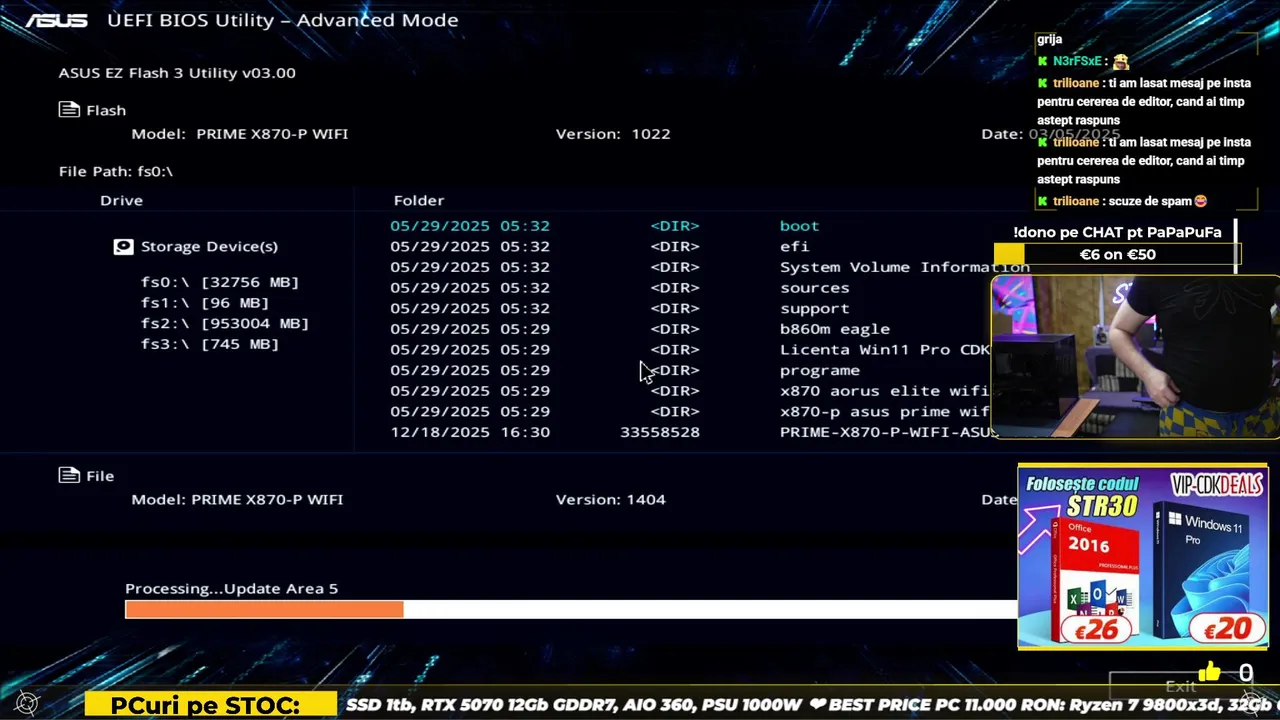Click trilioane's 'scuze de spam' chat message
The height and width of the screenshot is (720, 1280).
[x=1123, y=201]
